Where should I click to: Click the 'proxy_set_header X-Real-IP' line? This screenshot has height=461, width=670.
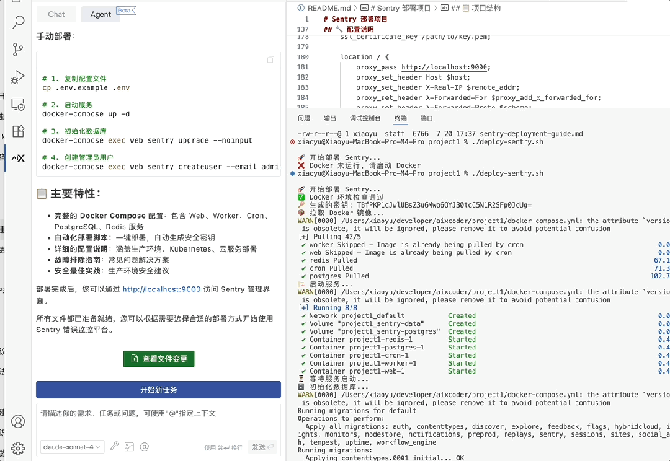click(438, 88)
